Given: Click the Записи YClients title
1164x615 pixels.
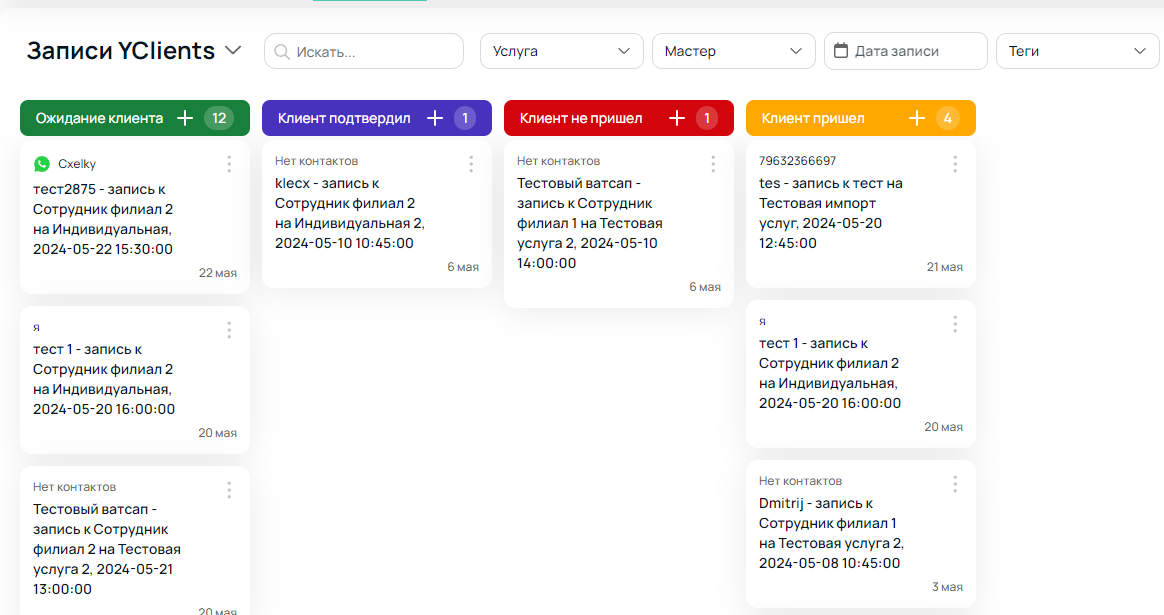Looking at the screenshot, I should click(121, 51).
